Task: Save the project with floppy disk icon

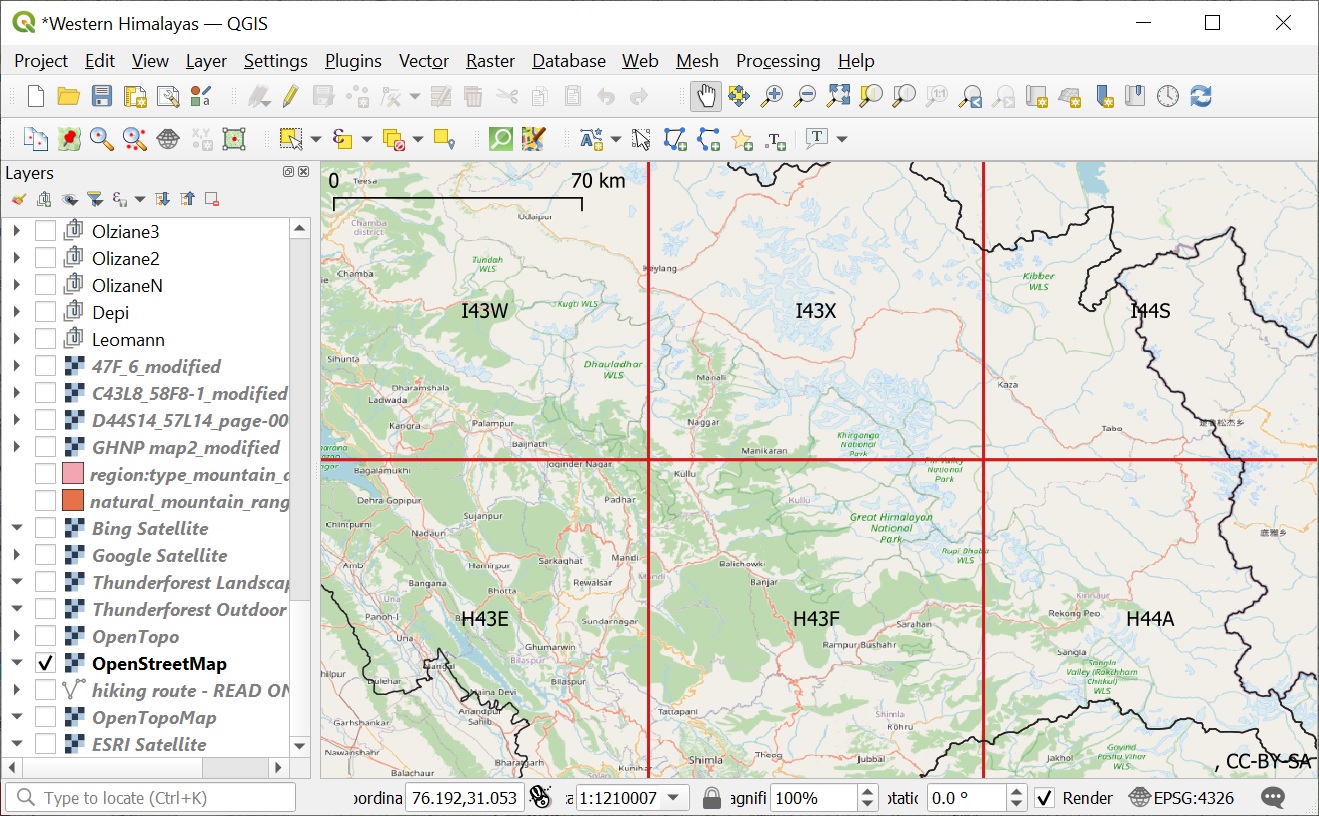Action: (x=101, y=96)
